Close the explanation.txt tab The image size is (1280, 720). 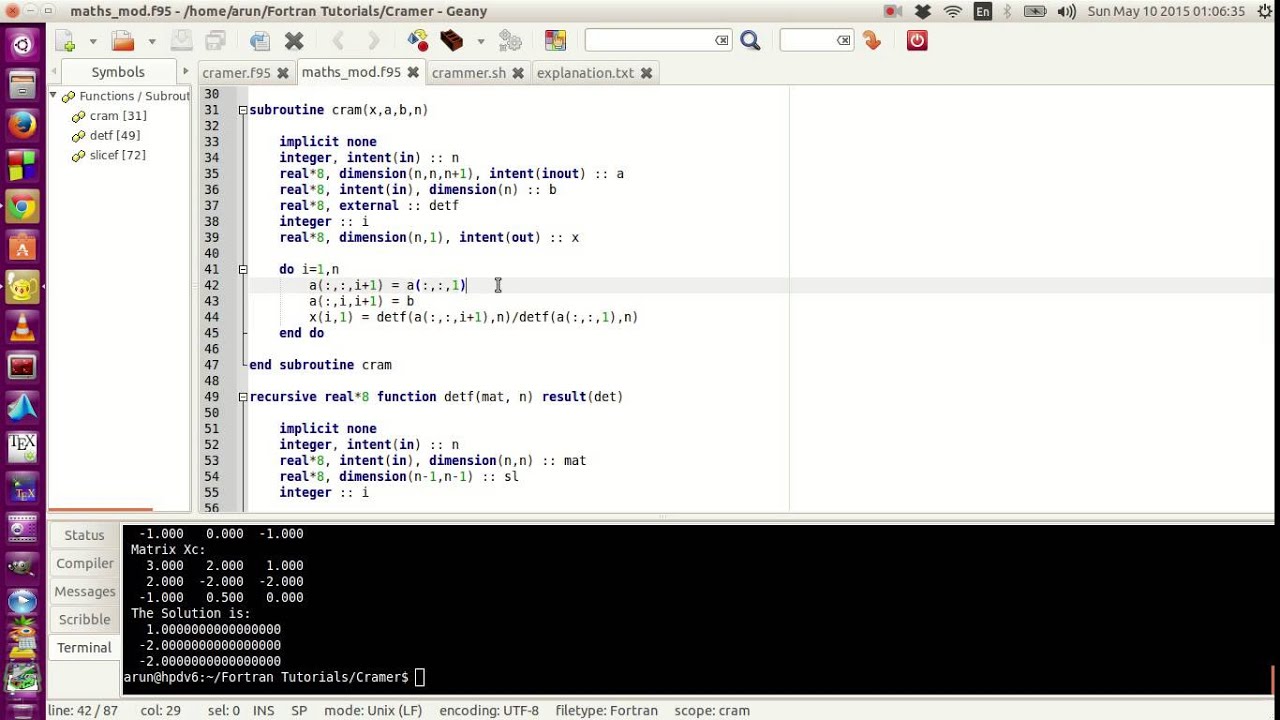pos(646,73)
